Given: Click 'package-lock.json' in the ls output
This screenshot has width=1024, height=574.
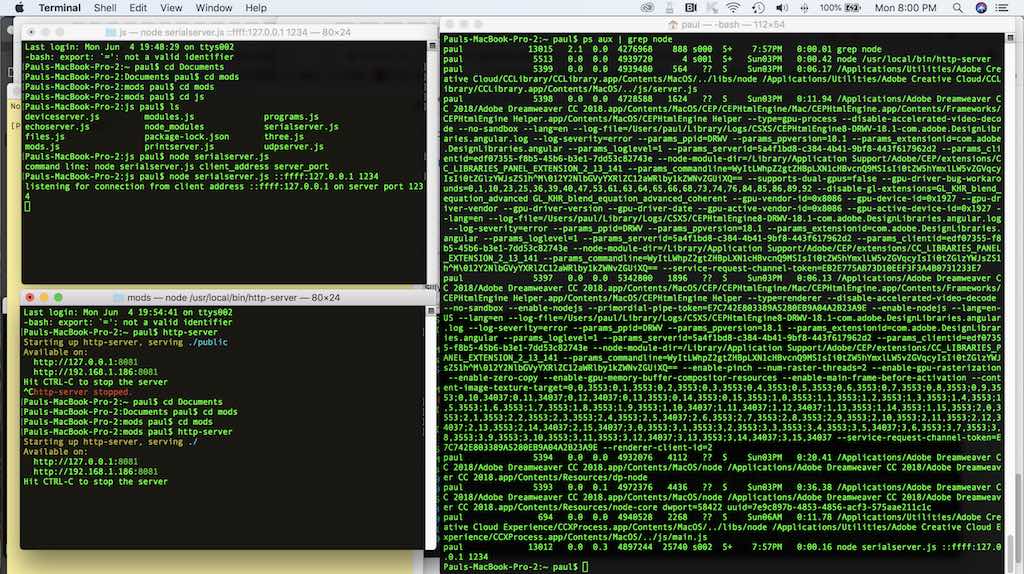Looking at the screenshot, I should click(186, 136).
